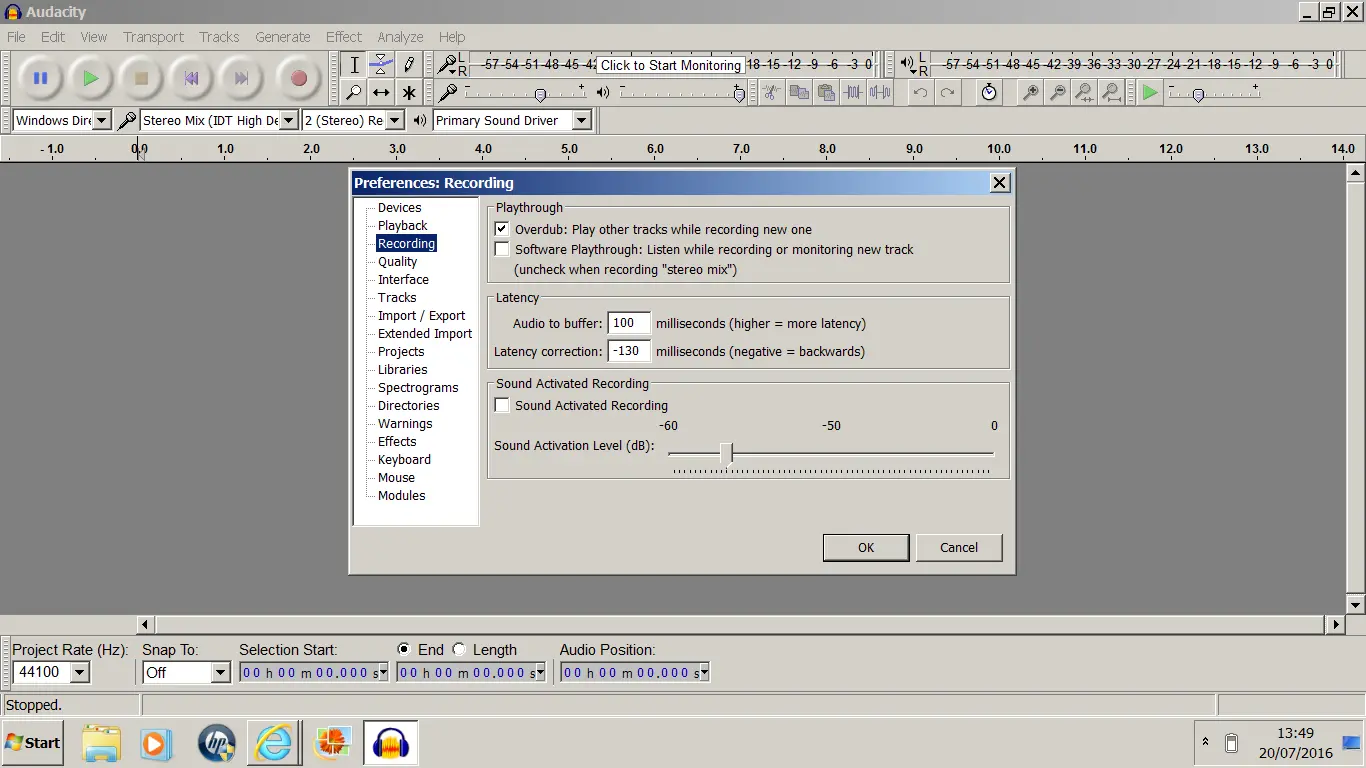Click the Redo arrow icon
The width and height of the screenshot is (1366, 768).
(947, 93)
